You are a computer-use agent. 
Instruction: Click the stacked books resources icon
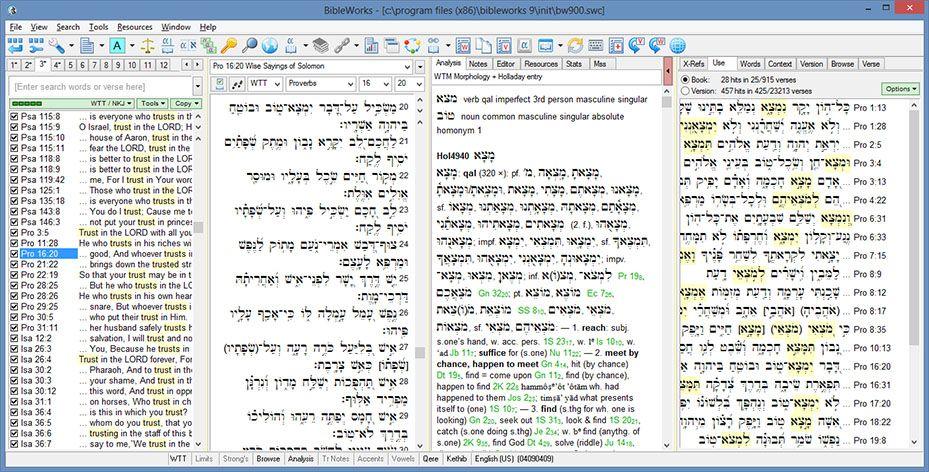click(x=321, y=46)
